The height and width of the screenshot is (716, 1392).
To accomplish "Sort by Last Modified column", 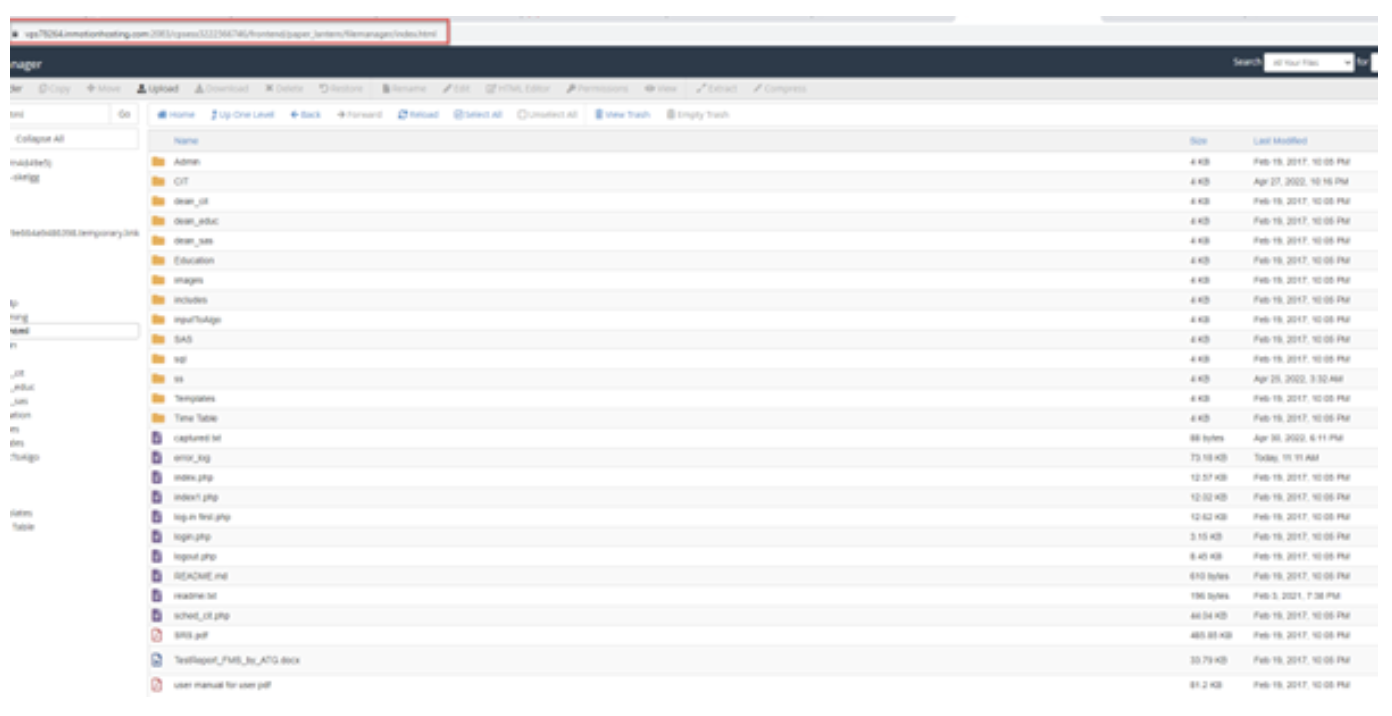I will click(x=1279, y=141).
